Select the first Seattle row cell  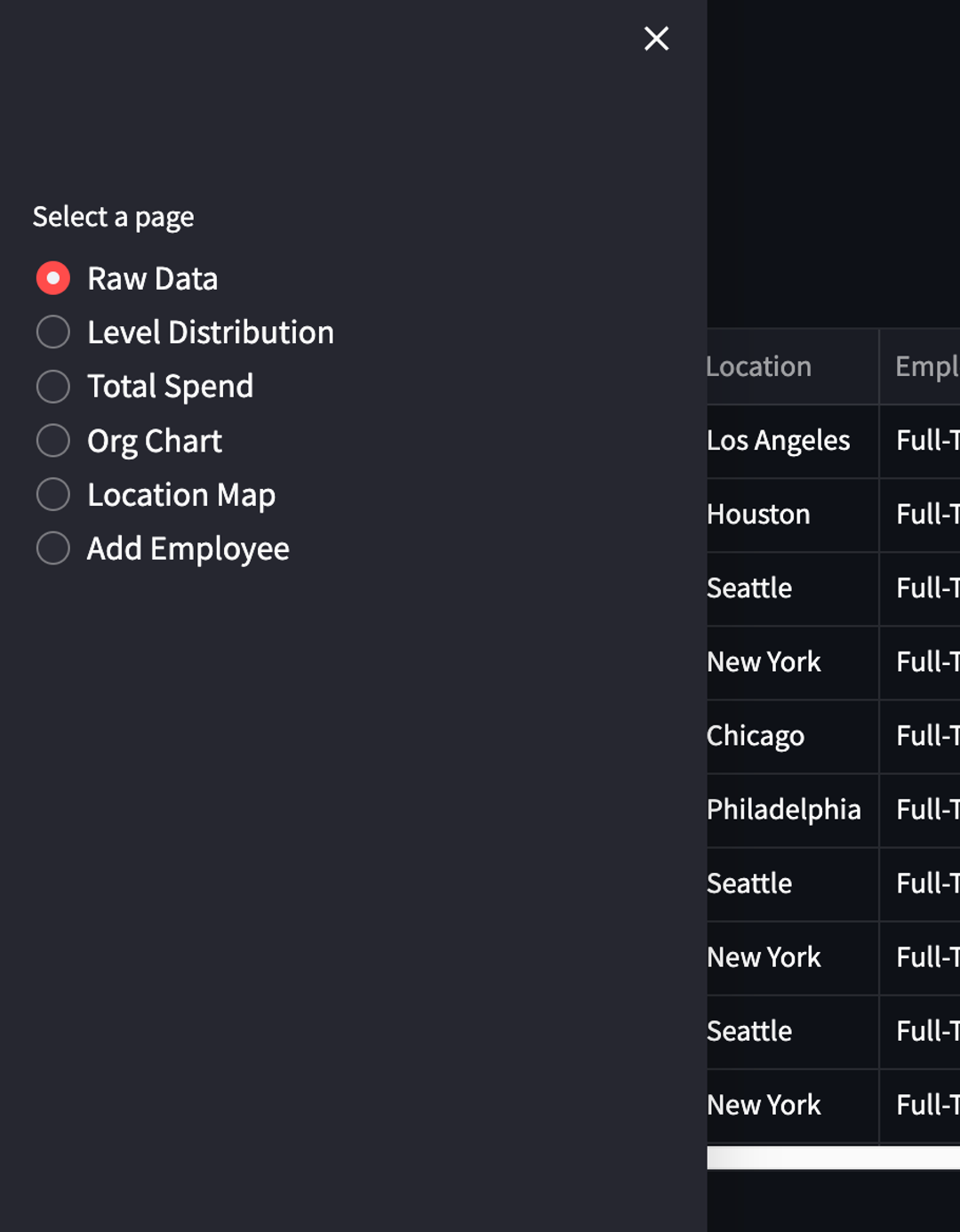tap(749, 588)
